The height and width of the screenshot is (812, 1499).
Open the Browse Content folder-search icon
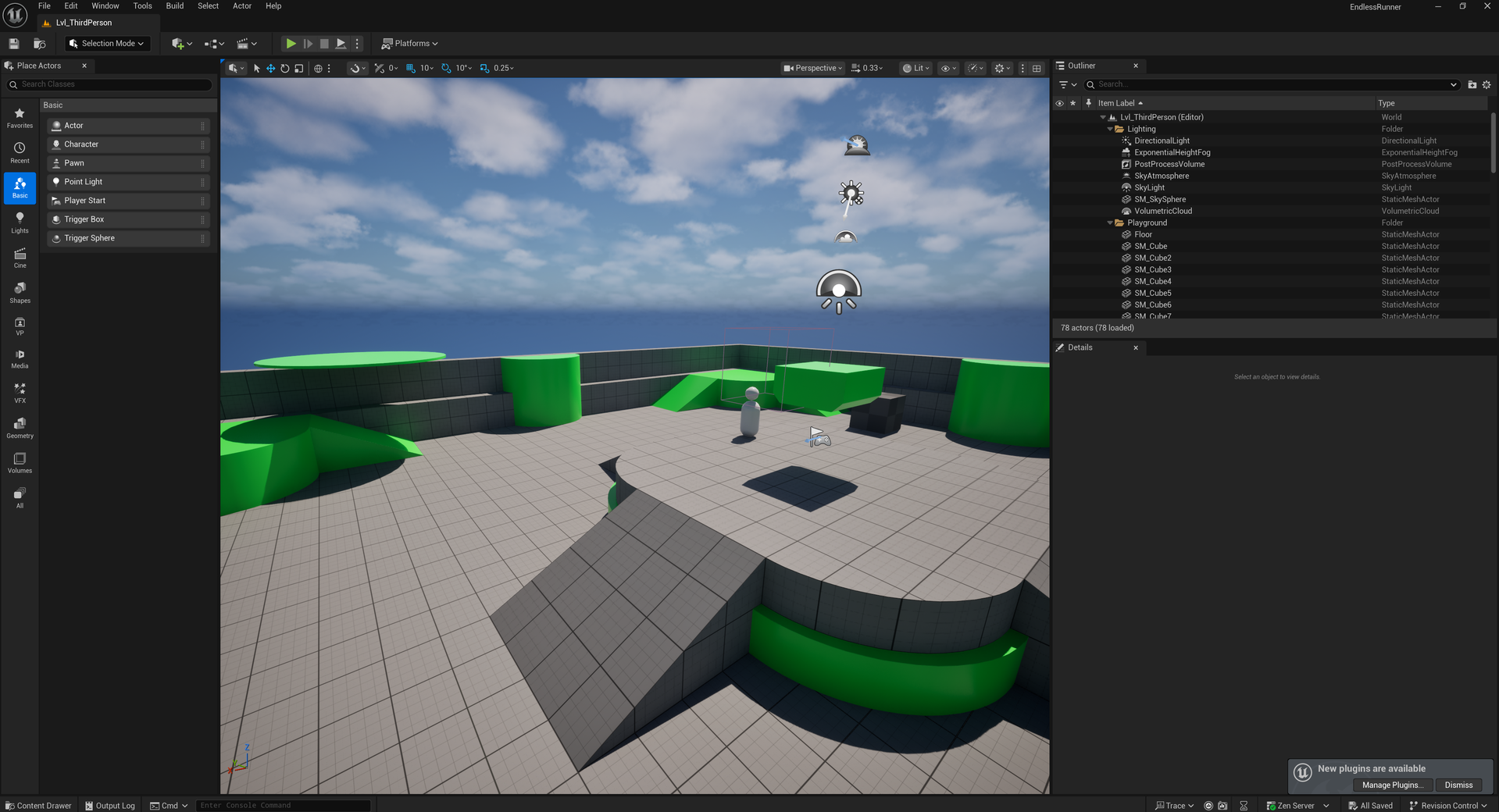[x=39, y=44]
